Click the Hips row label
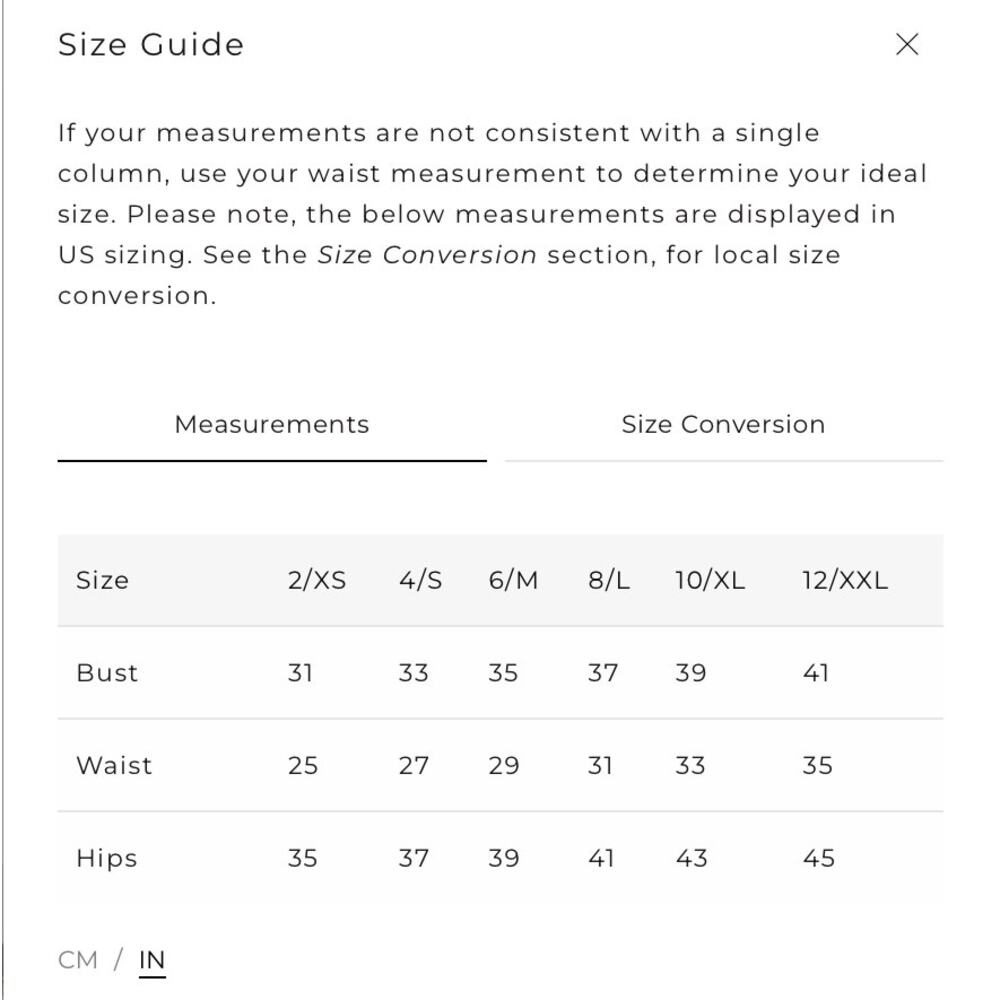This screenshot has height=1000, width=1000. (107, 858)
